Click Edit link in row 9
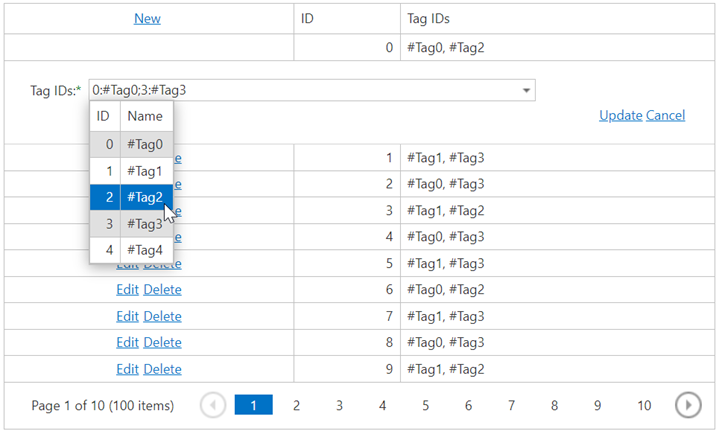Viewport: 719px width, 434px height. tap(127, 369)
